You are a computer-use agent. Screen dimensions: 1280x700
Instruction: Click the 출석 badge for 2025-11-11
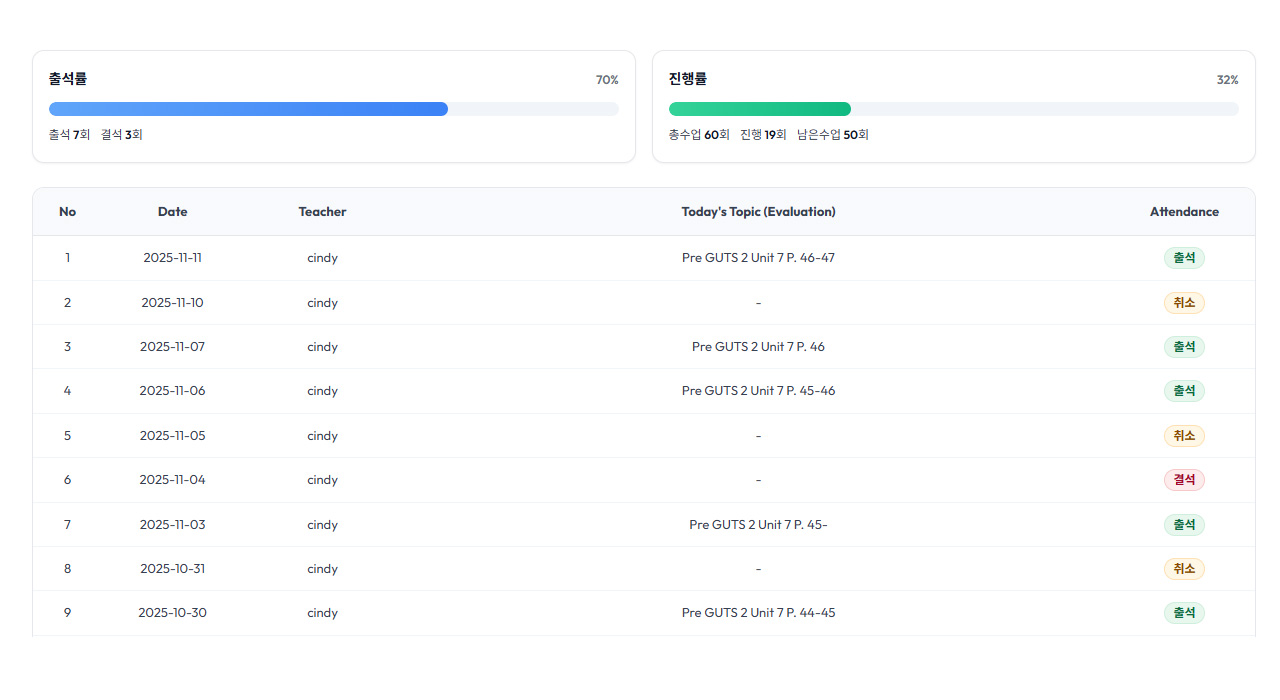click(1184, 258)
